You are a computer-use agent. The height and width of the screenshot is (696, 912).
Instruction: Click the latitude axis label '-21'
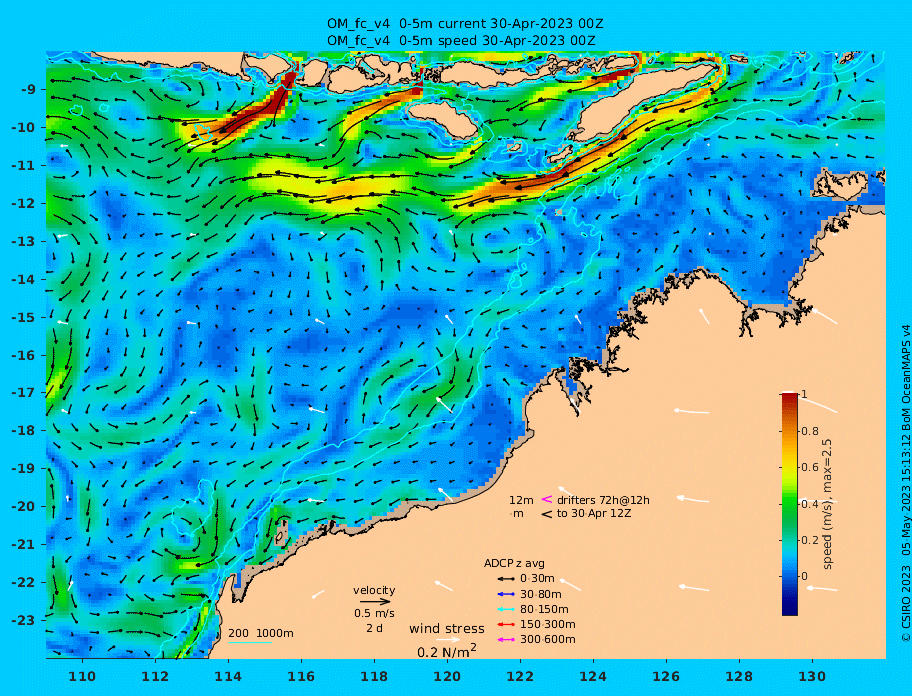pyautogui.click(x=25, y=545)
